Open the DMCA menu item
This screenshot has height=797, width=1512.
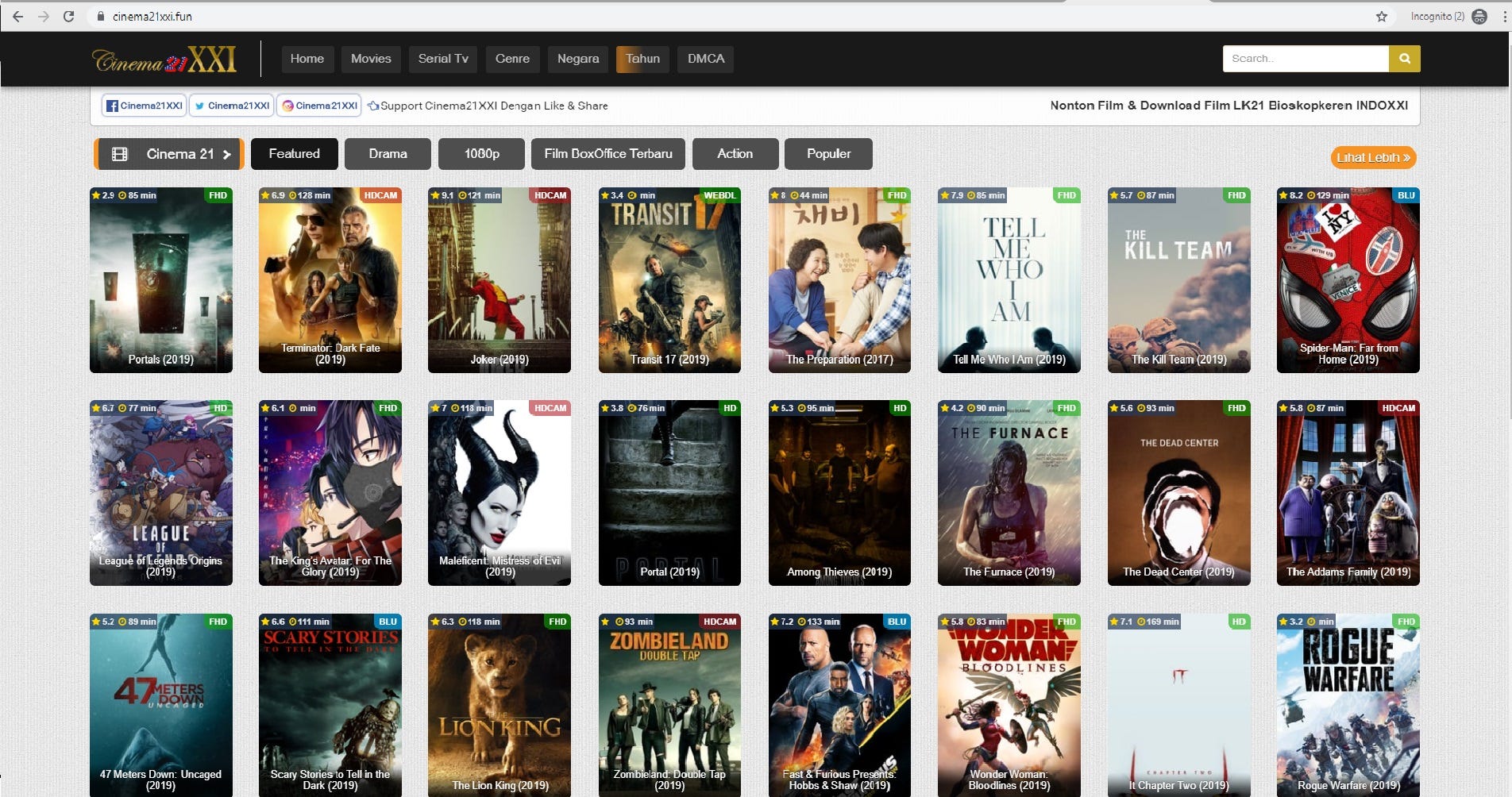click(x=706, y=59)
